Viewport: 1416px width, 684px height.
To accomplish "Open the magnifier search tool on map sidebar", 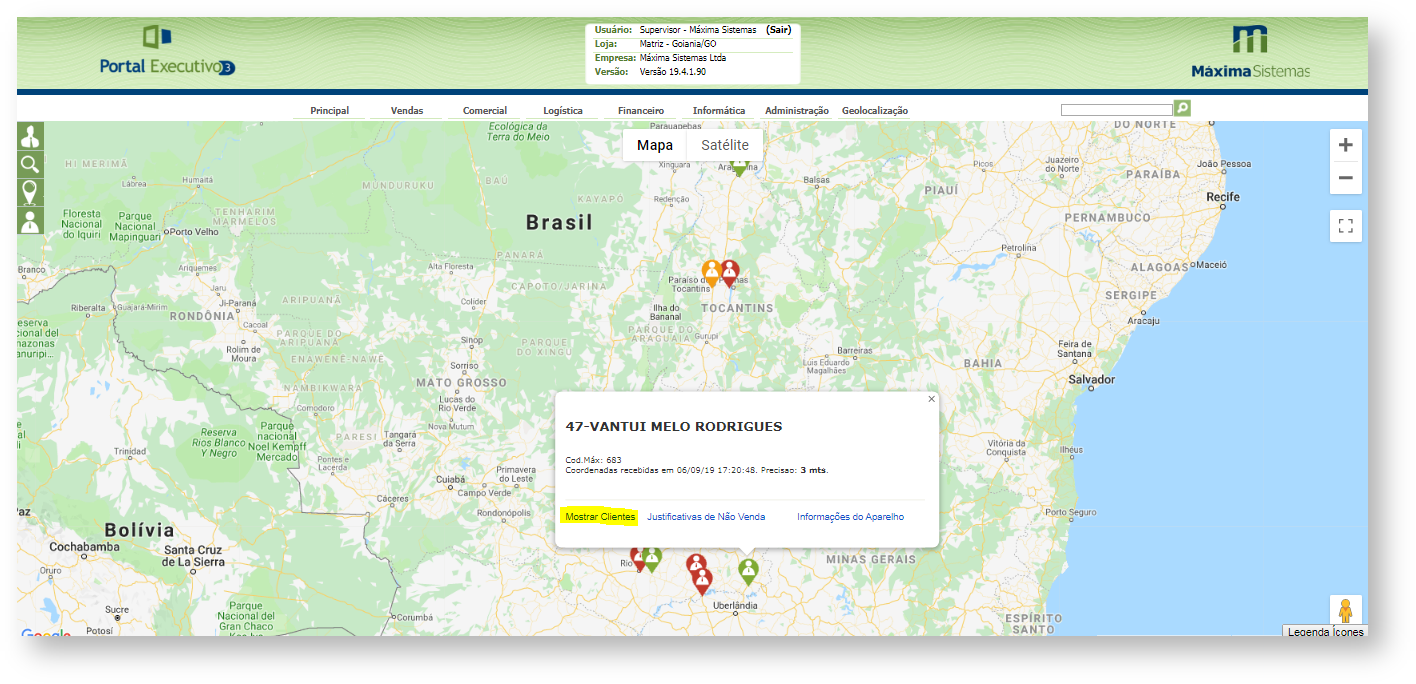I will [x=30, y=164].
